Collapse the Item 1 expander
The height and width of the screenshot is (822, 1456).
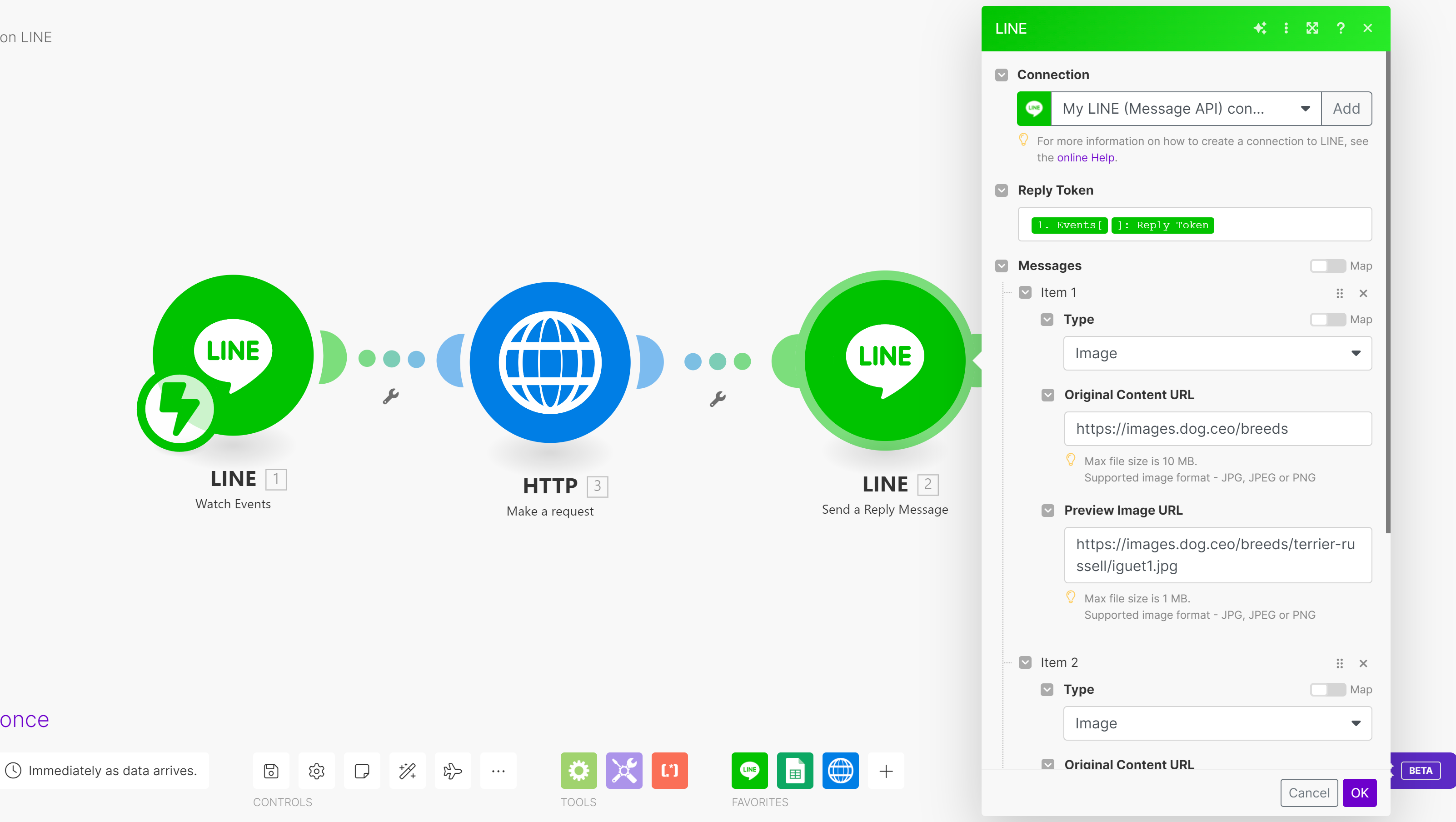pos(1025,293)
